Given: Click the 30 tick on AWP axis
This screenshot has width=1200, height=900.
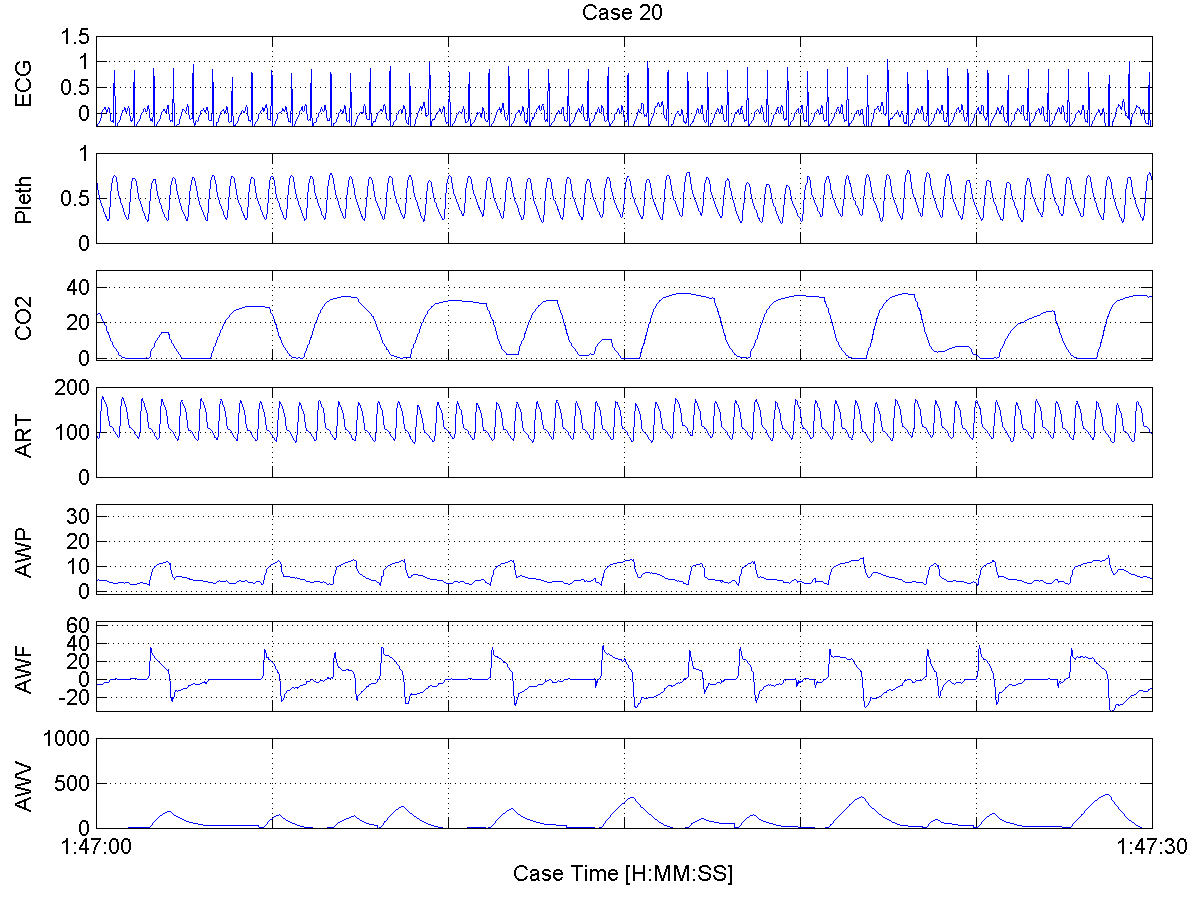Looking at the screenshot, I should pyautogui.click(x=79, y=515).
